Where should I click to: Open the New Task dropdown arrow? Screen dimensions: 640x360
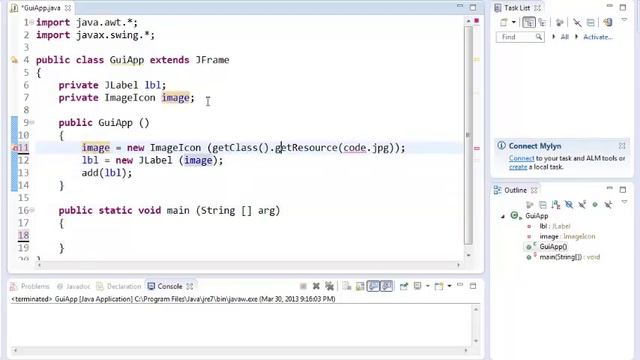pyautogui.click(x=513, y=22)
